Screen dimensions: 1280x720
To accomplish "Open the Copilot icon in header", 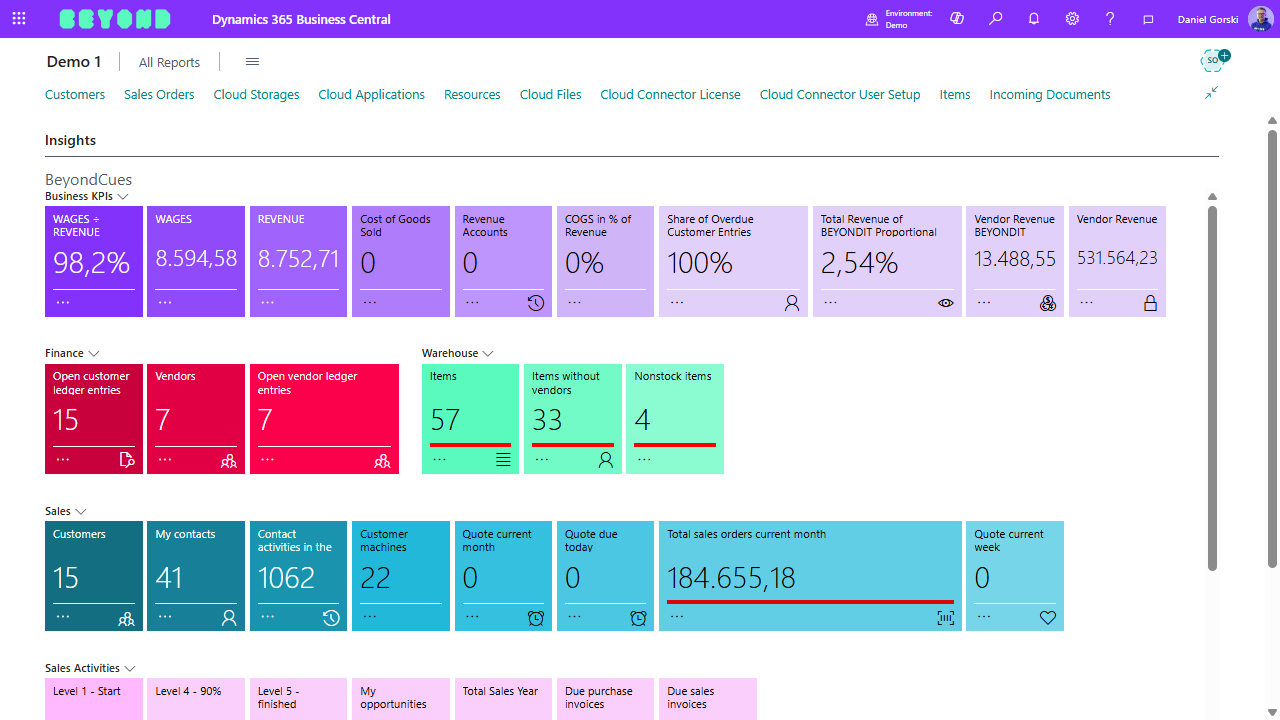I will [957, 19].
